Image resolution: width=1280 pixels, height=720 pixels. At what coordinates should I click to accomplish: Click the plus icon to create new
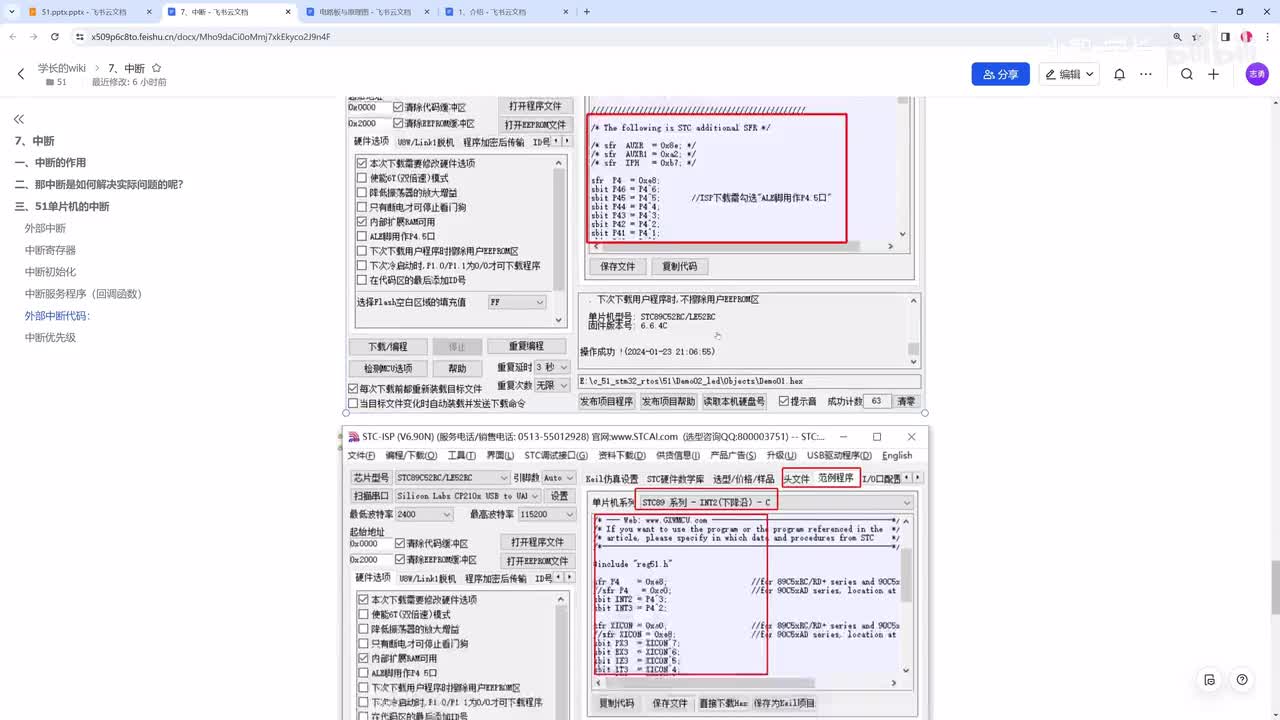point(1213,74)
